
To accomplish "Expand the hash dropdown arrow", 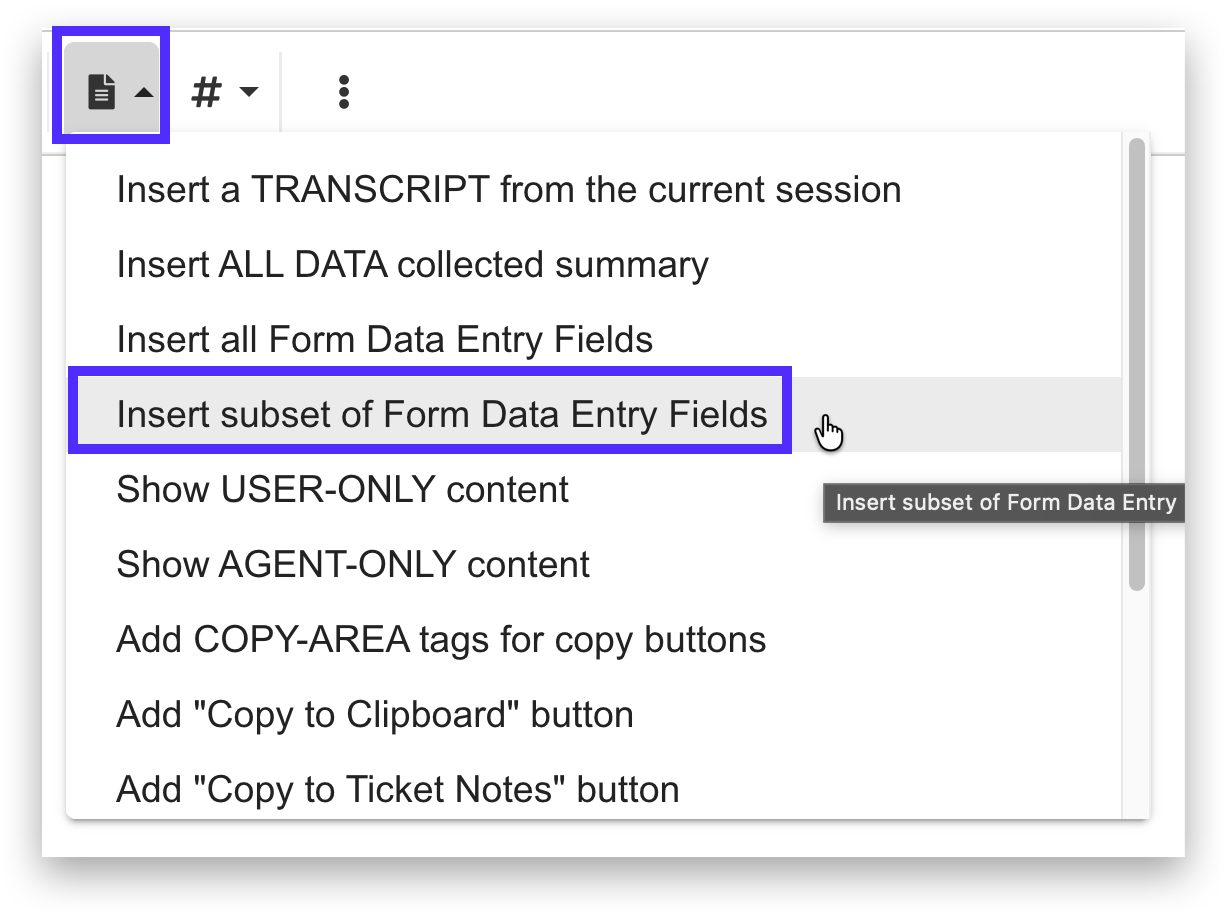I will pyautogui.click(x=248, y=92).
